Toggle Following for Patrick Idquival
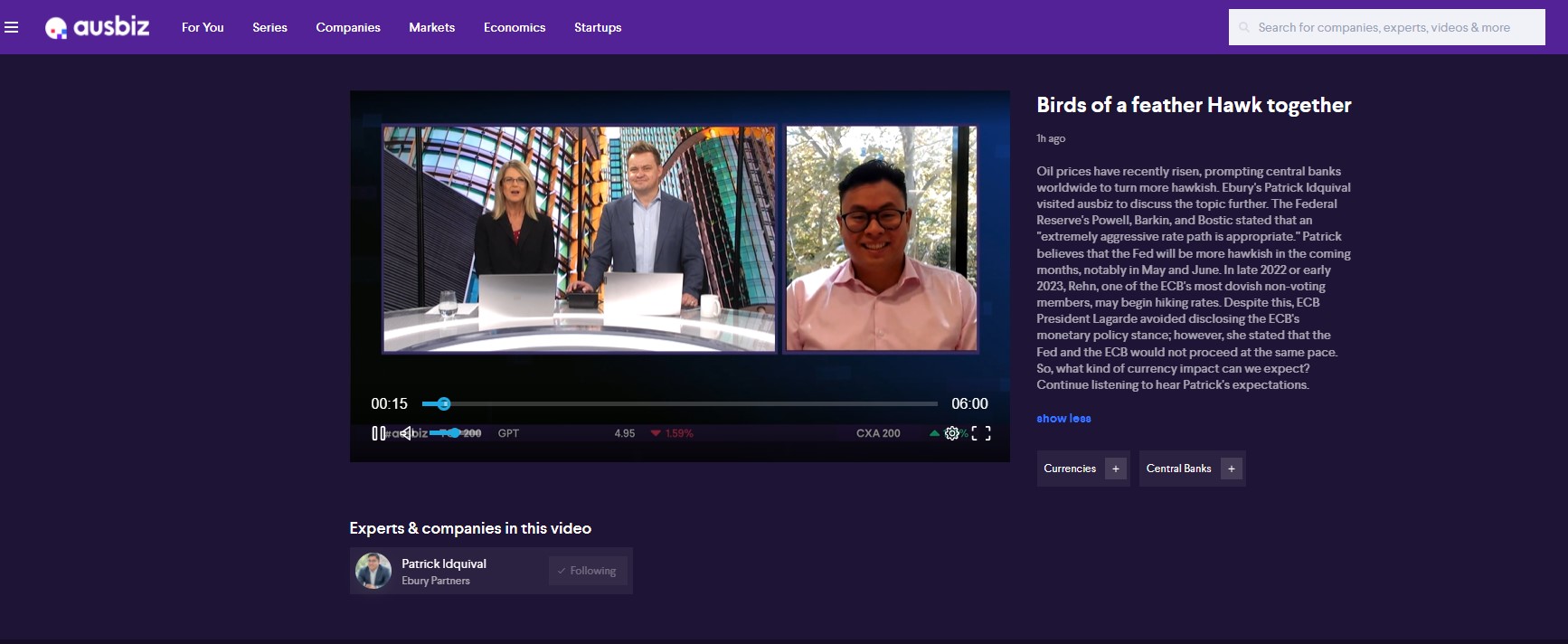The image size is (1568, 644). (588, 571)
